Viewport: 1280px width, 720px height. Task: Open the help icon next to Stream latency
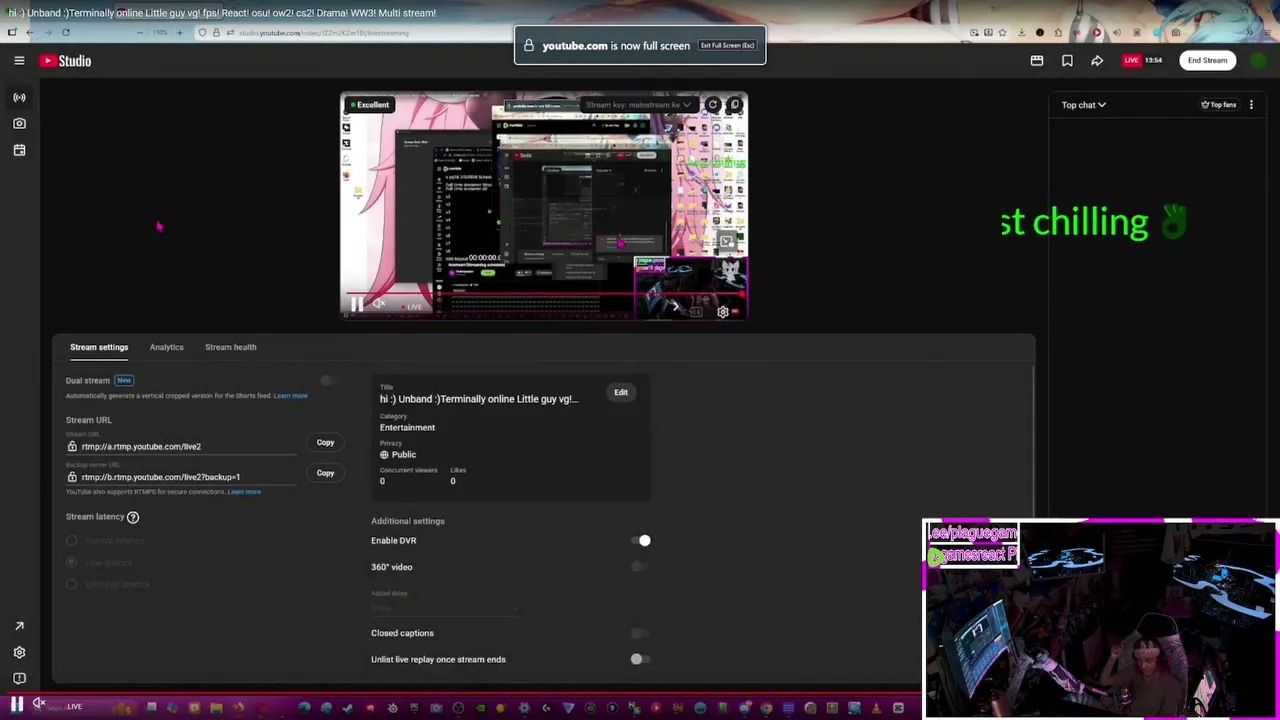[133, 517]
